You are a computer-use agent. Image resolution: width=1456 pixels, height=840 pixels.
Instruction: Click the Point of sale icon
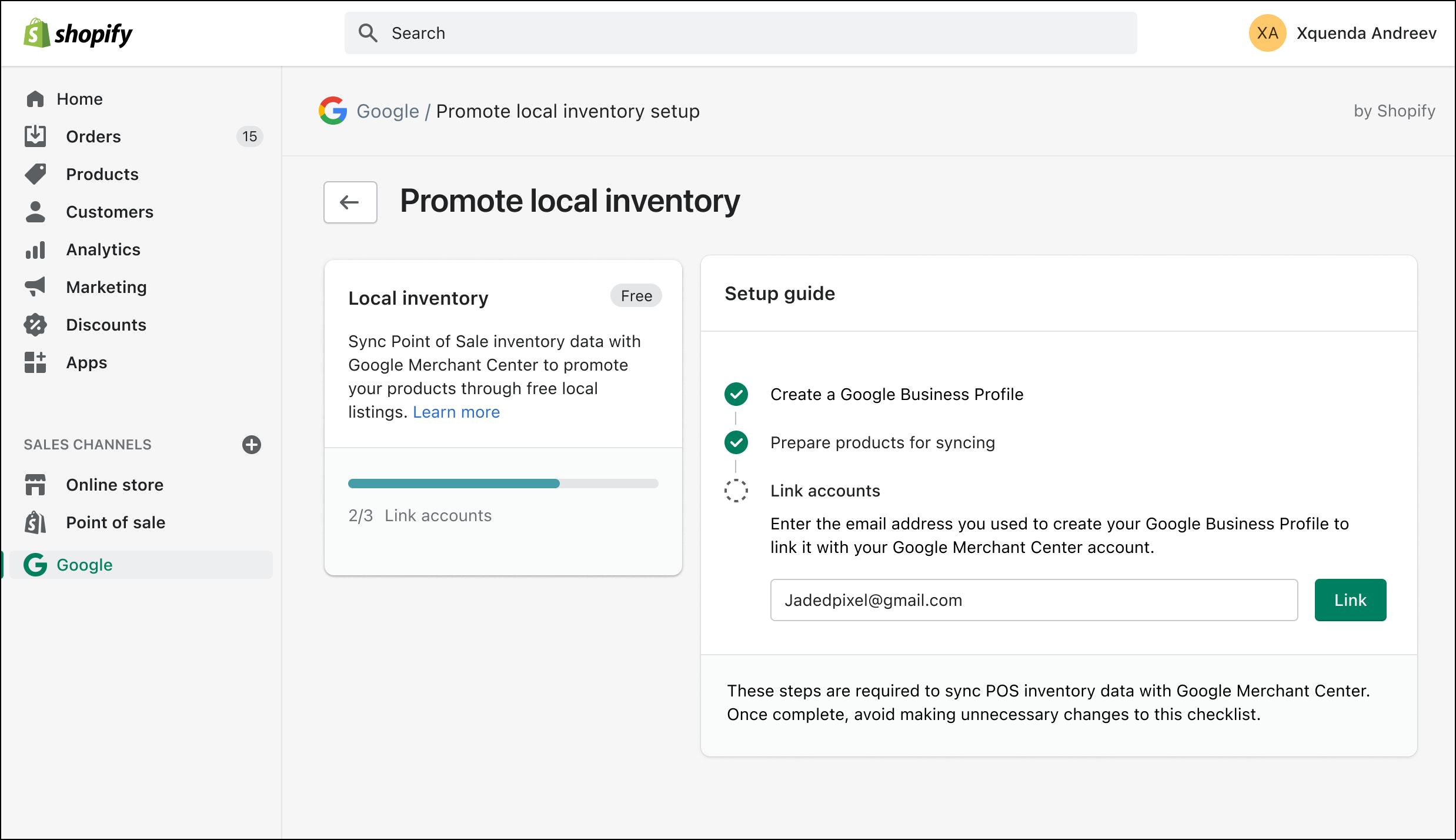pyautogui.click(x=35, y=522)
